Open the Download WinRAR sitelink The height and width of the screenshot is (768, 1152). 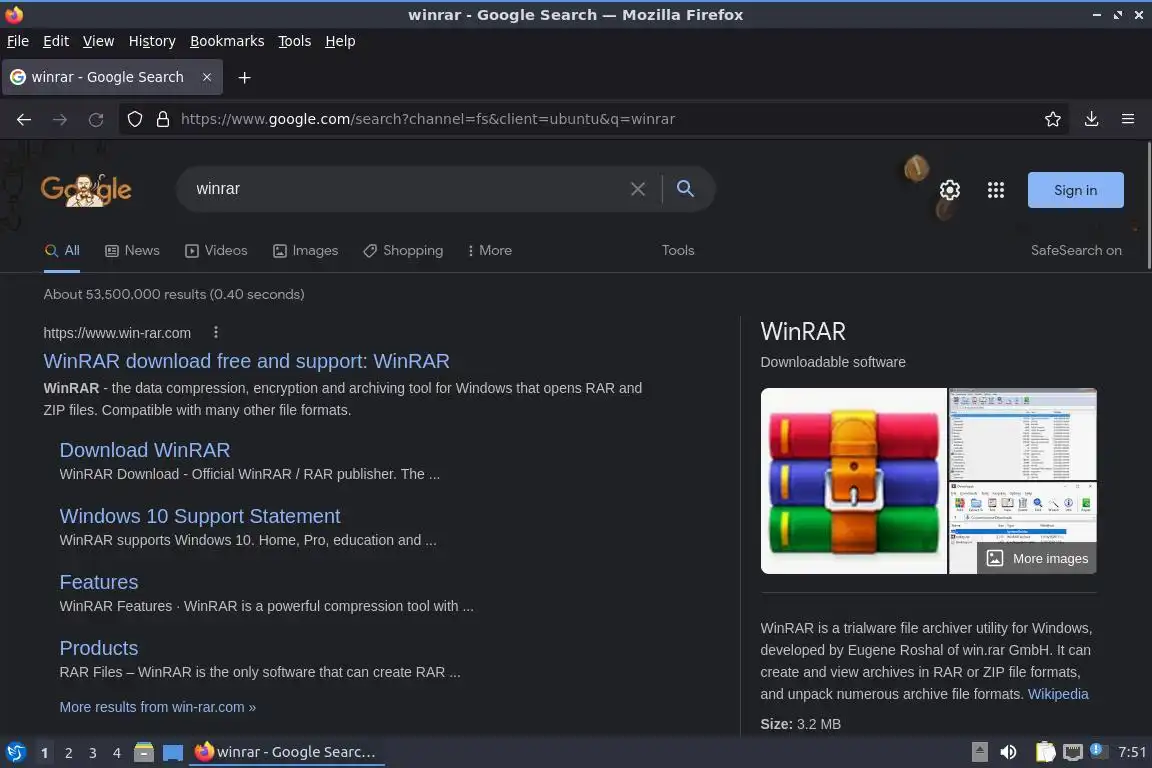tap(145, 450)
